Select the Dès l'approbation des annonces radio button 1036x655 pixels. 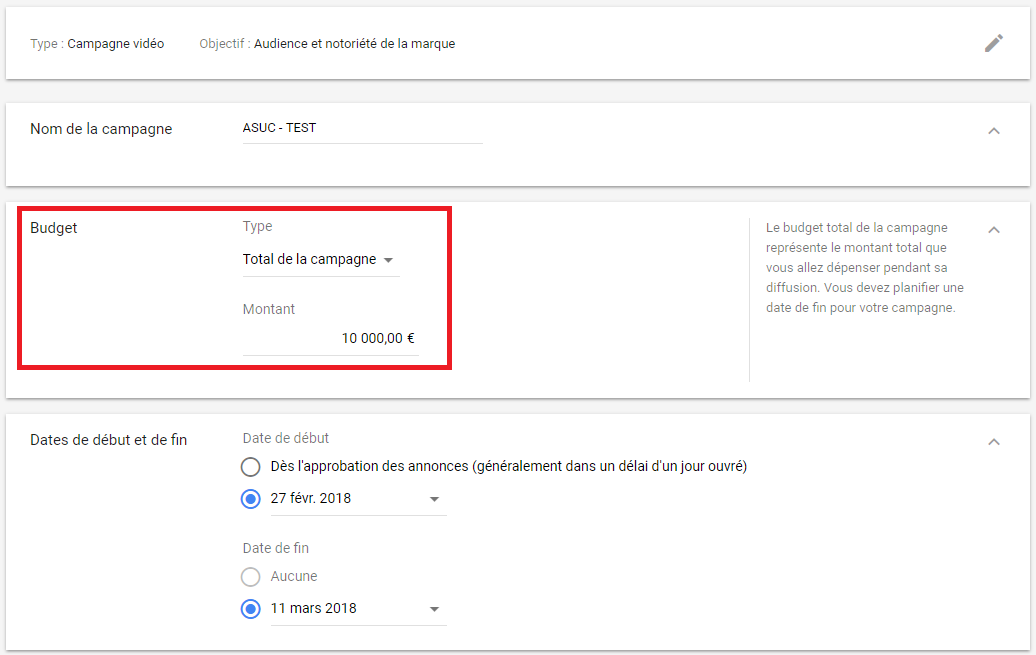point(251,467)
